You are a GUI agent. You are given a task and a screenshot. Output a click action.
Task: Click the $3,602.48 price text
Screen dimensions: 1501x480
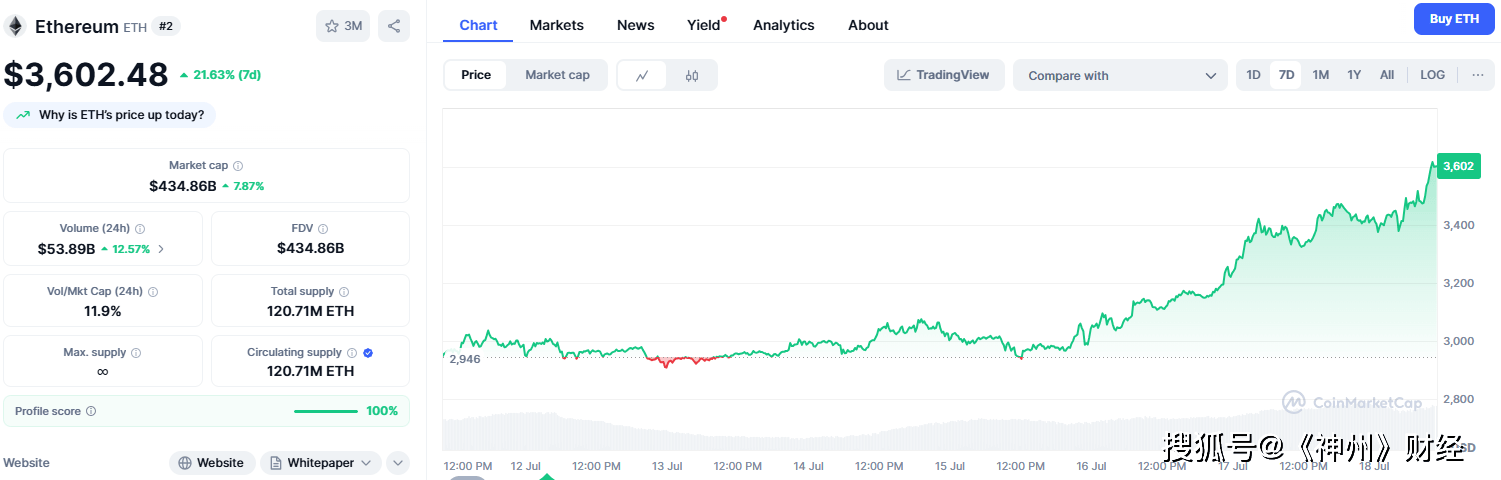click(86, 75)
